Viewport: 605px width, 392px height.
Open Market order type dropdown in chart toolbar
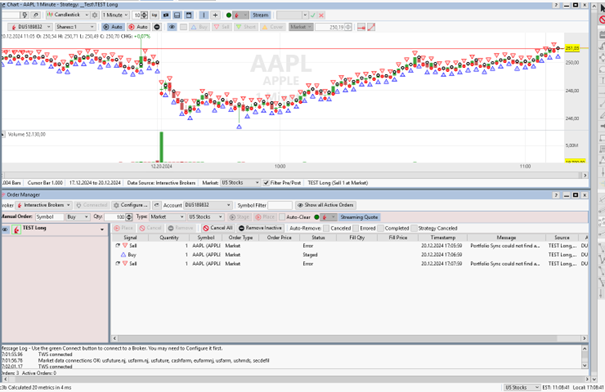[301, 27]
